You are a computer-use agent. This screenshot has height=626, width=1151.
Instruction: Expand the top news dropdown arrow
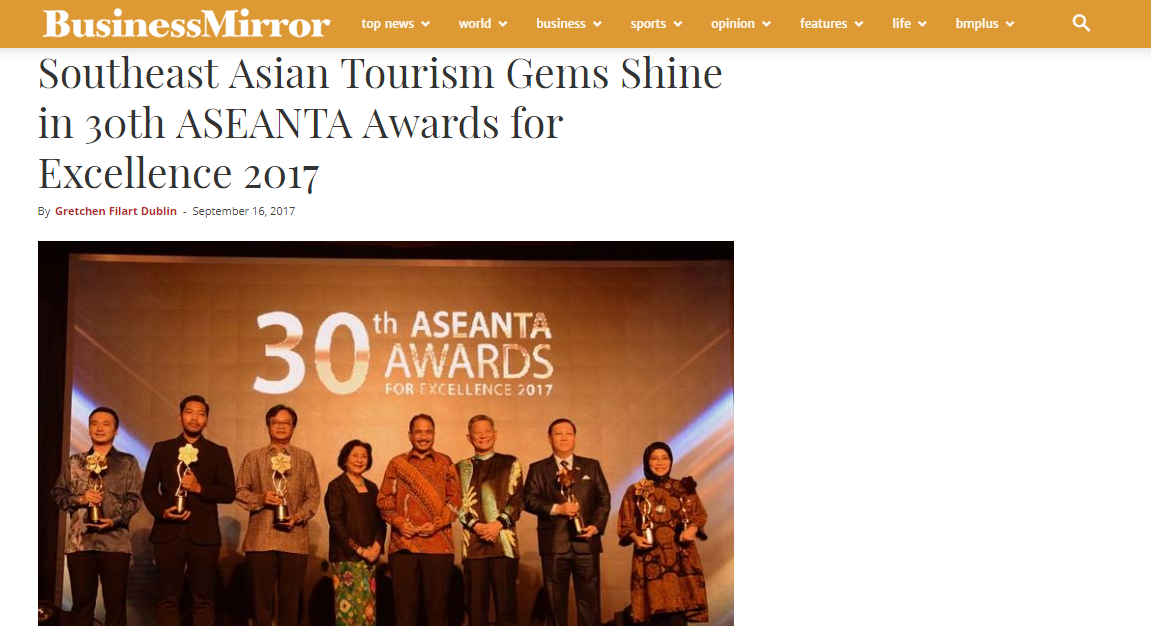coord(425,24)
